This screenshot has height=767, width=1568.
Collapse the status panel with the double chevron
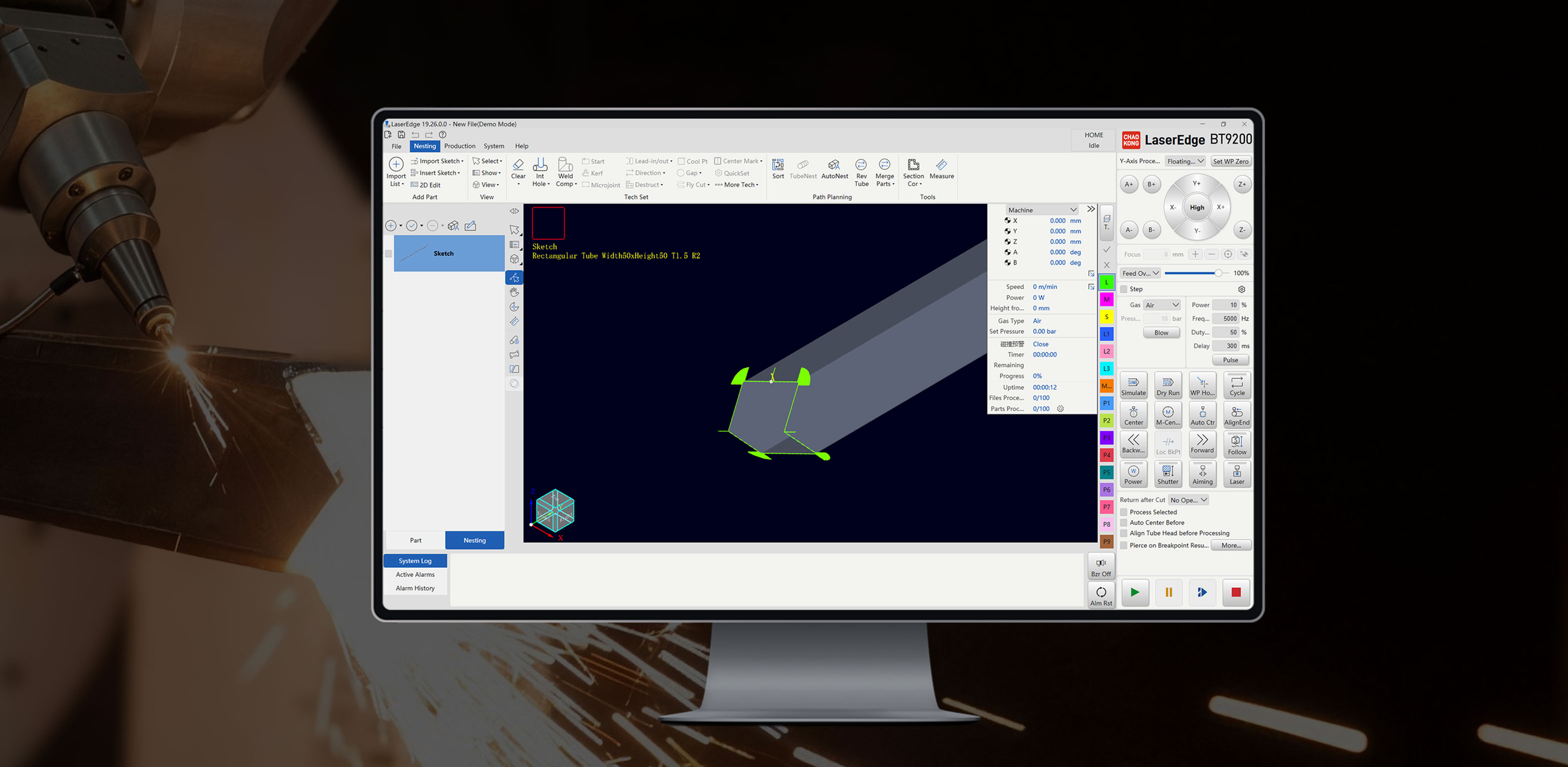pos(1091,209)
